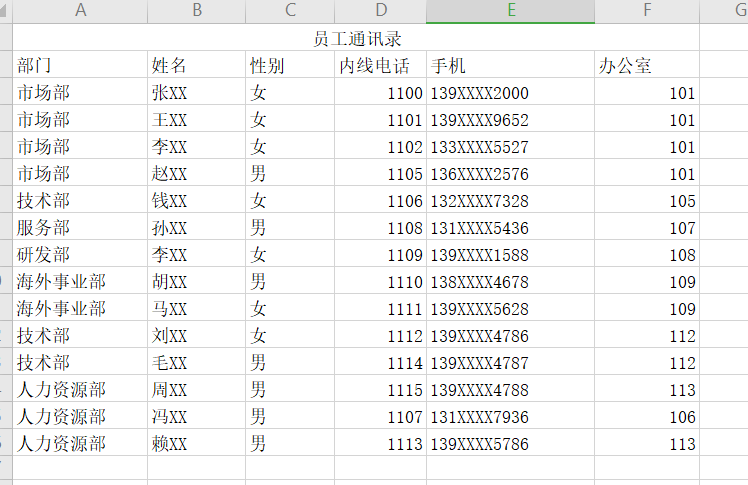Select name cell 张XX

197,92
